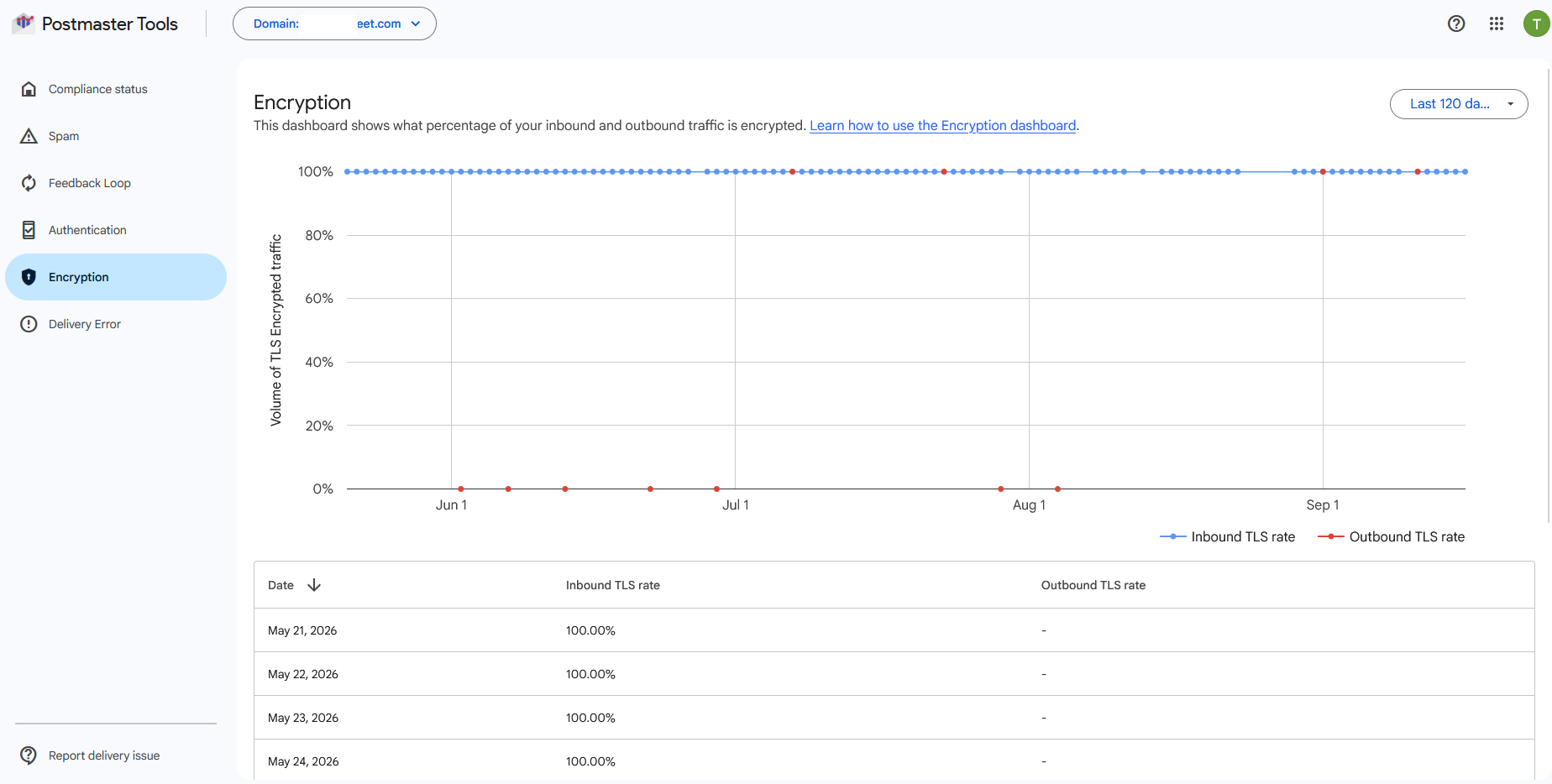Go to Authentication dashboard
1552x784 pixels.
pyautogui.click(x=116, y=230)
